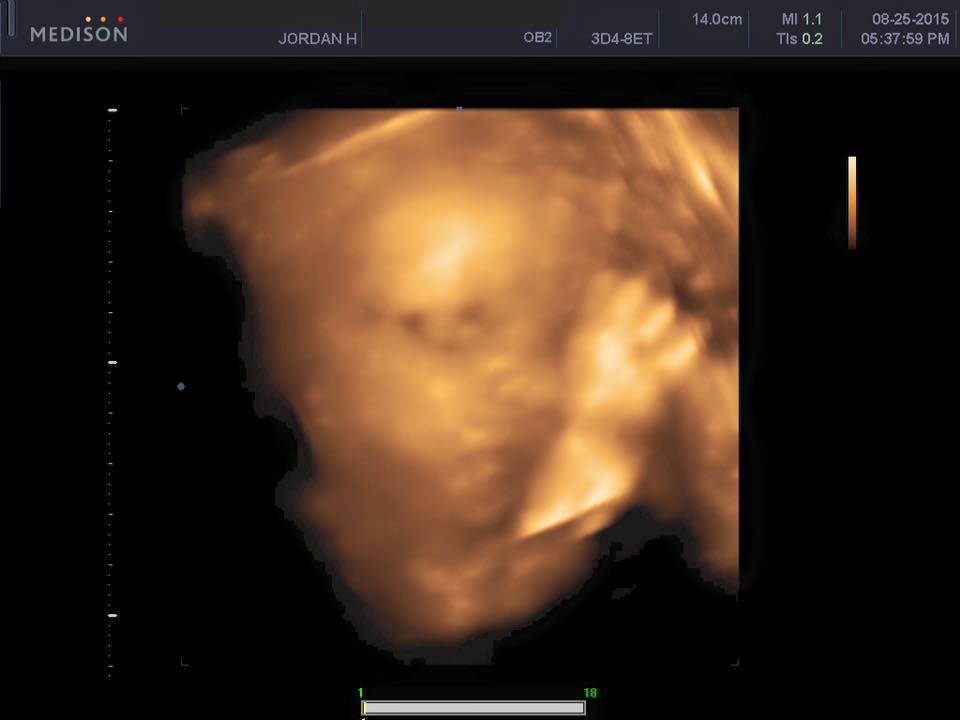This screenshot has height=720, width=960.
Task: Click the TIs 0.2 thermal index value
Action: click(x=800, y=39)
